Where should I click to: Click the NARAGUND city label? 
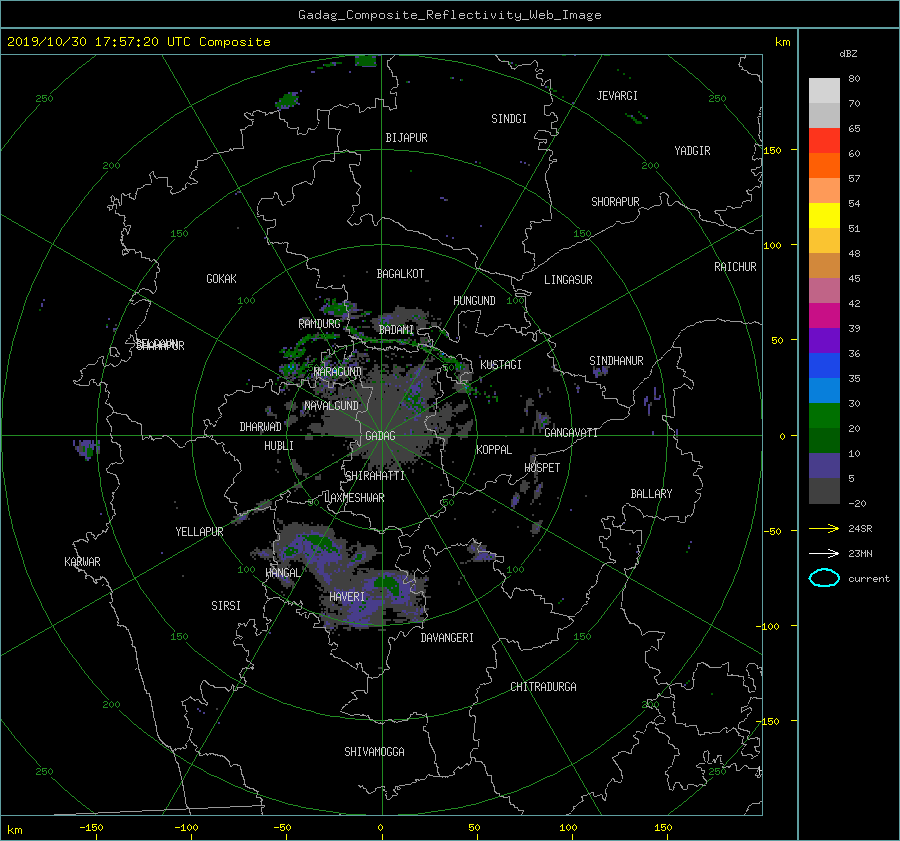[338, 371]
